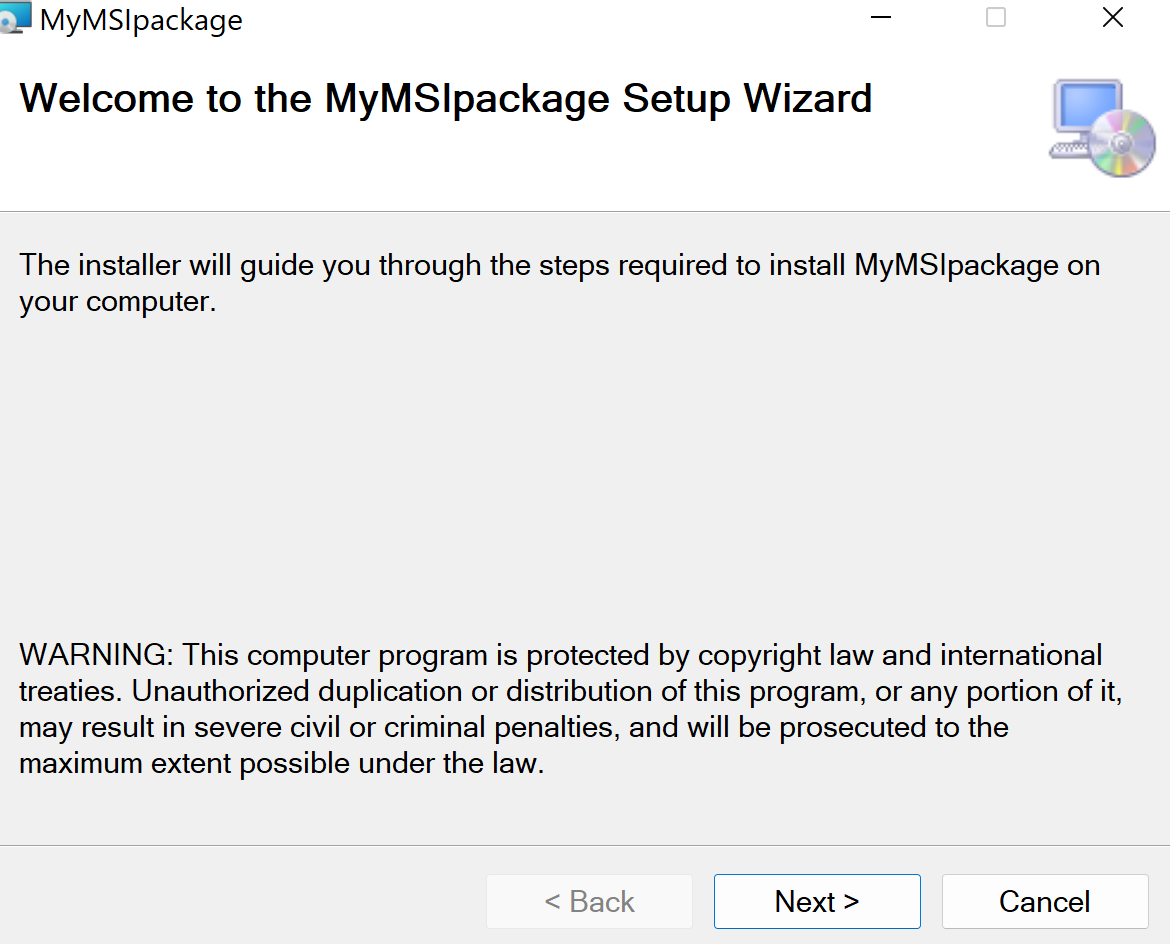Click the copyright WARNING paragraph
The width and height of the screenshot is (1170, 944).
tap(571, 709)
